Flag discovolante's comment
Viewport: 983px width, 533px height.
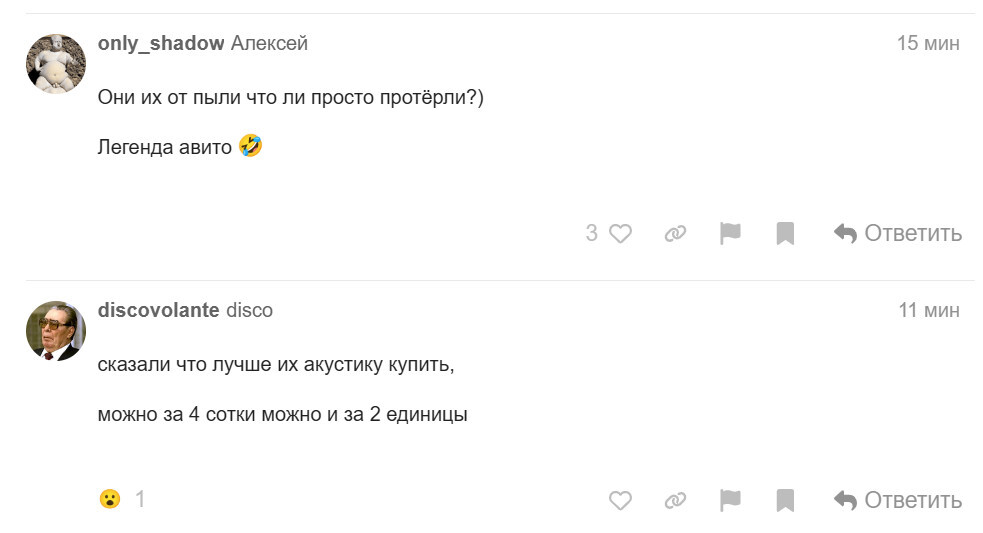tap(730, 500)
